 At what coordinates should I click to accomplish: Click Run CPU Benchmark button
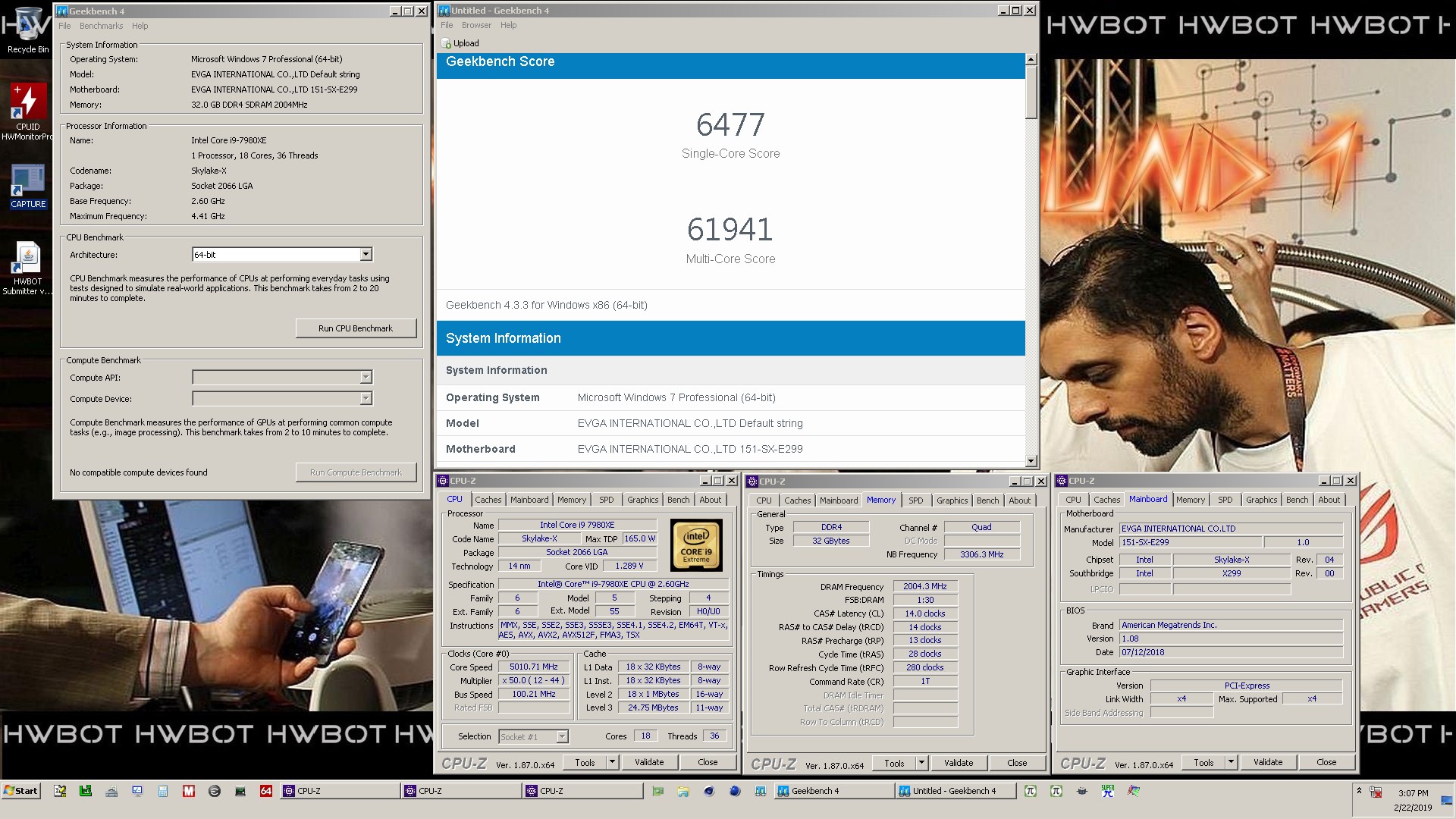point(356,328)
